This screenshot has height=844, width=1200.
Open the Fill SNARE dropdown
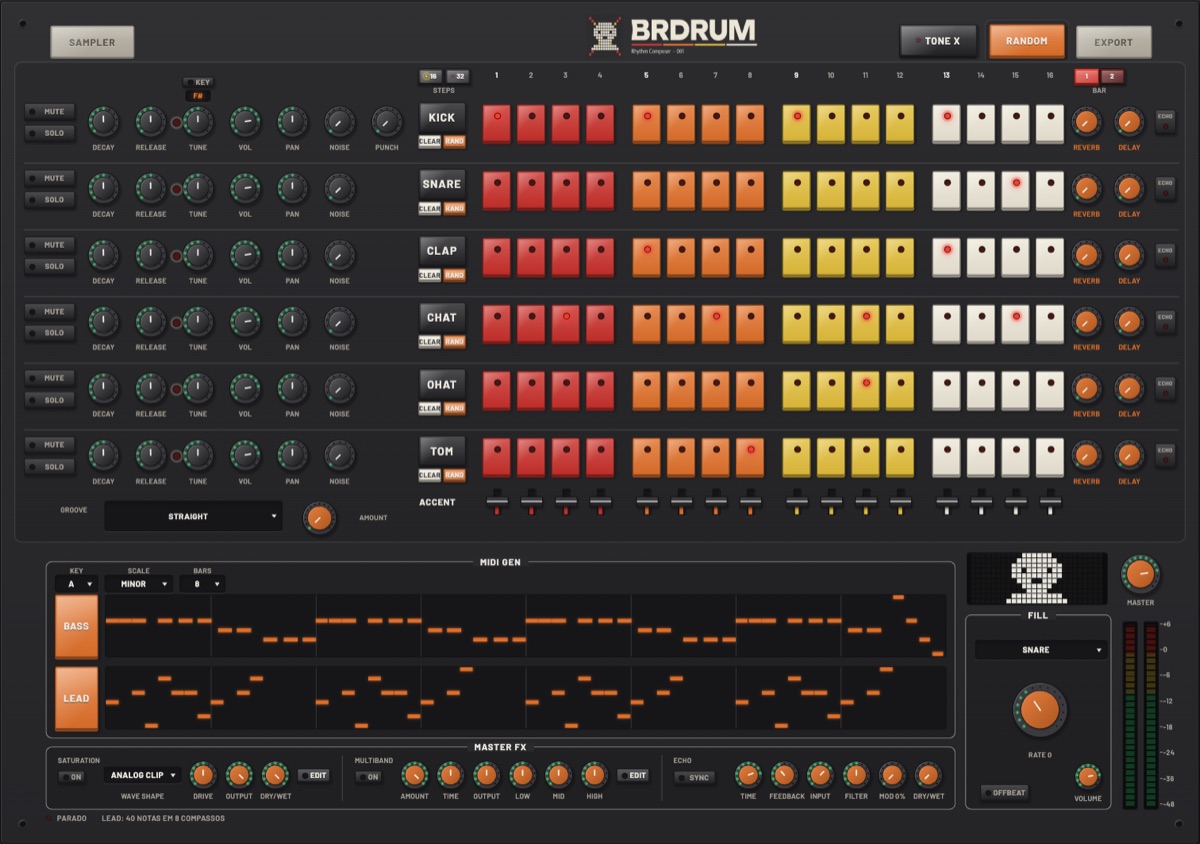[1040, 650]
